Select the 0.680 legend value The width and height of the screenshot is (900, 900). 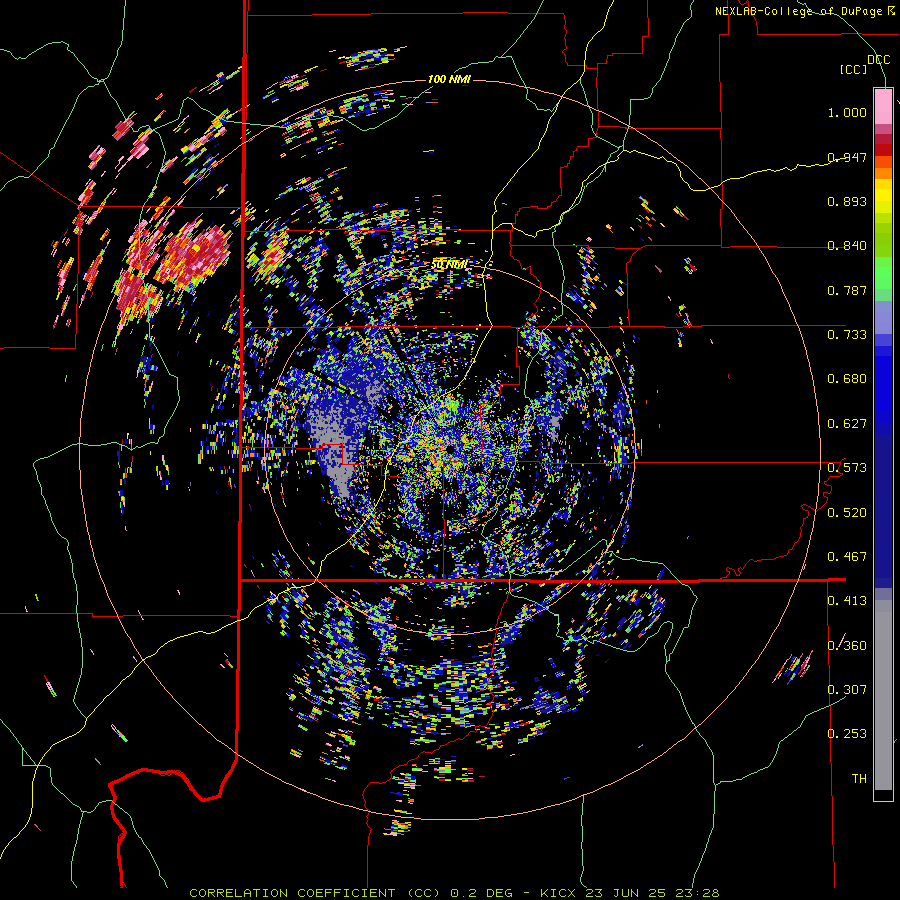point(847,379)
